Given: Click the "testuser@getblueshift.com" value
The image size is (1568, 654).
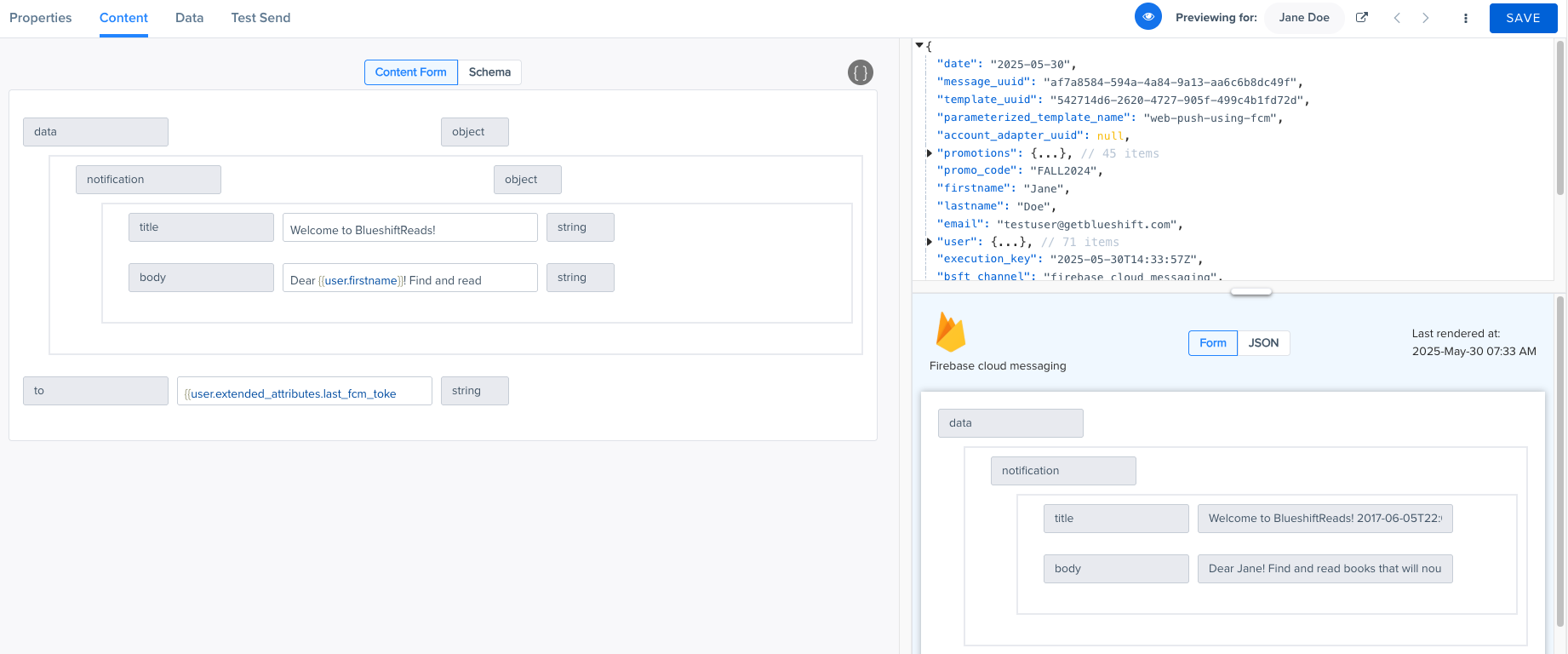Looking at the screenshot, I should 1087,225.
